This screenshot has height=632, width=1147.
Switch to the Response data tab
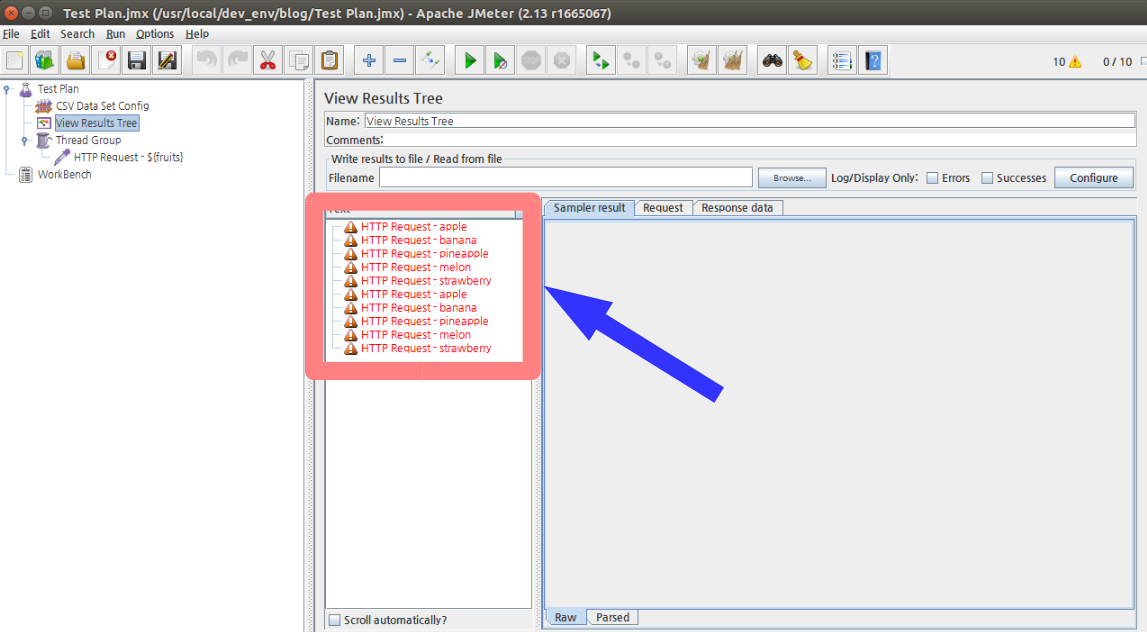coord(737,208)
